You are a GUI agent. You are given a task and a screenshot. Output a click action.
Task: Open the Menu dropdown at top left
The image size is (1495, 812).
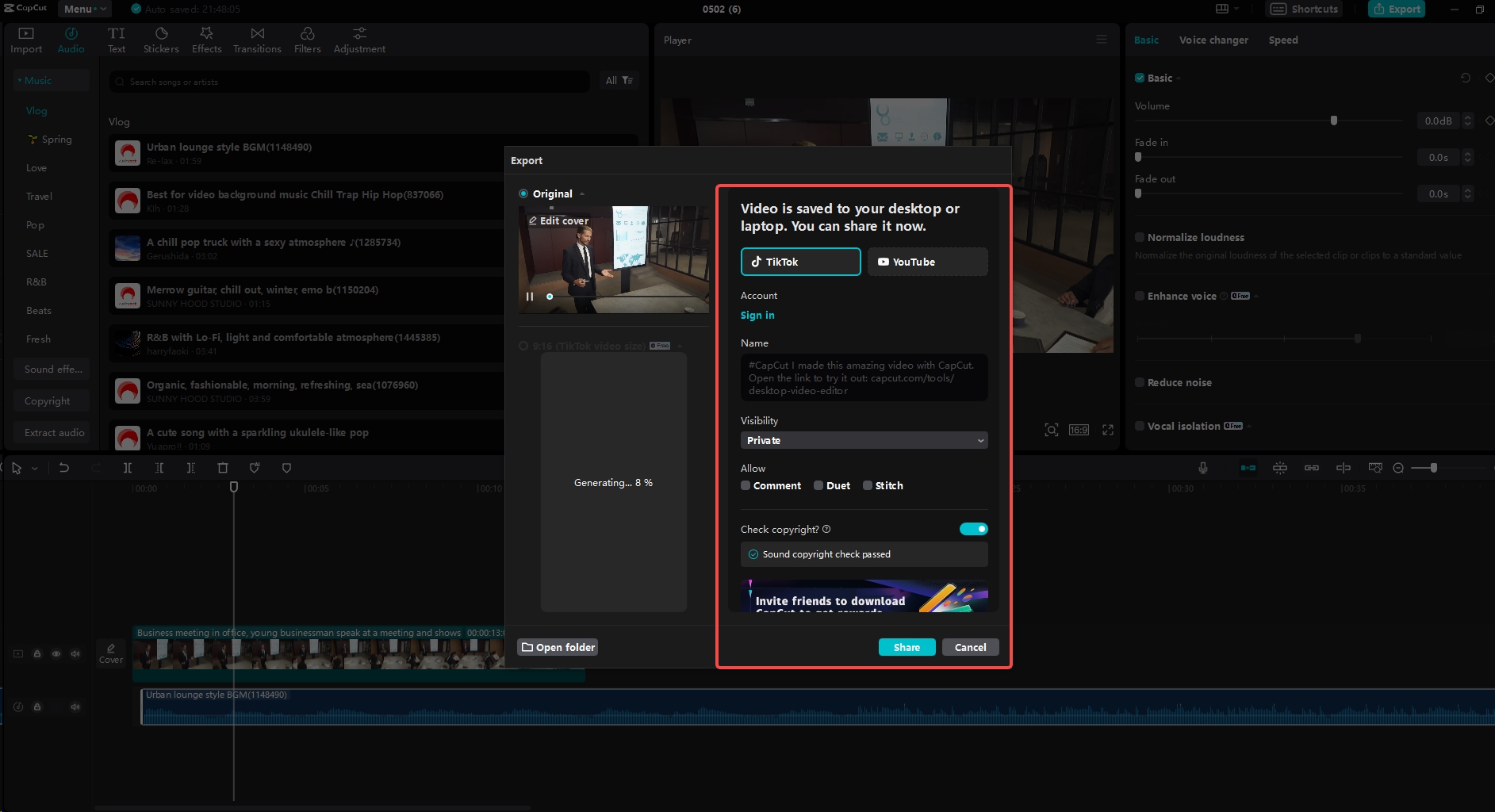[82, 9]
